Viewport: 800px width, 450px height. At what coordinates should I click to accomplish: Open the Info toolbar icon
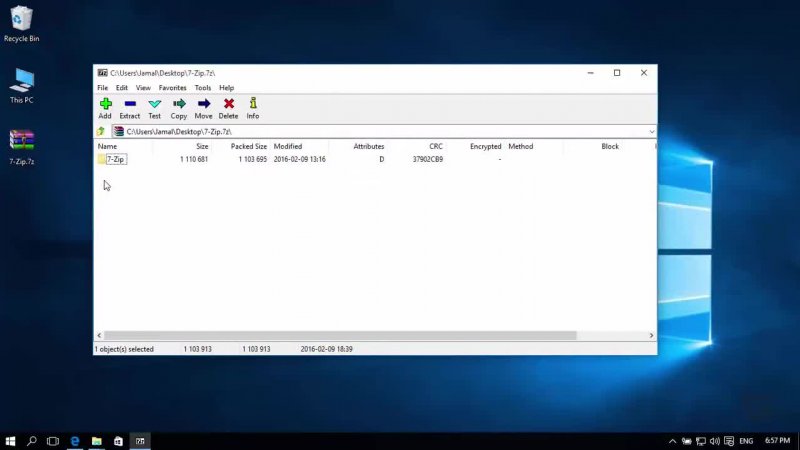click(253, 107)
